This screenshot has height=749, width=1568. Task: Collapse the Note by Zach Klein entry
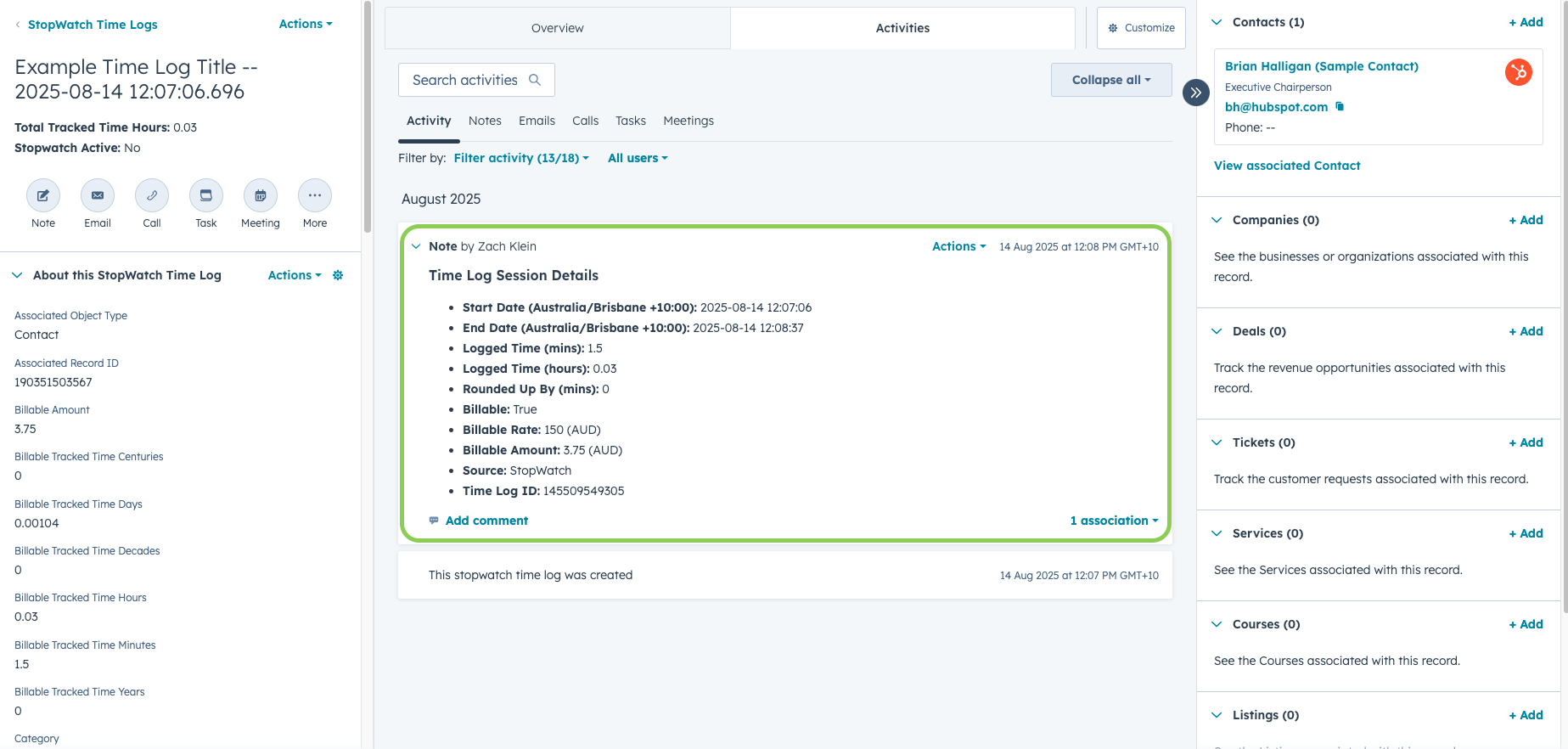coord(416,246)
